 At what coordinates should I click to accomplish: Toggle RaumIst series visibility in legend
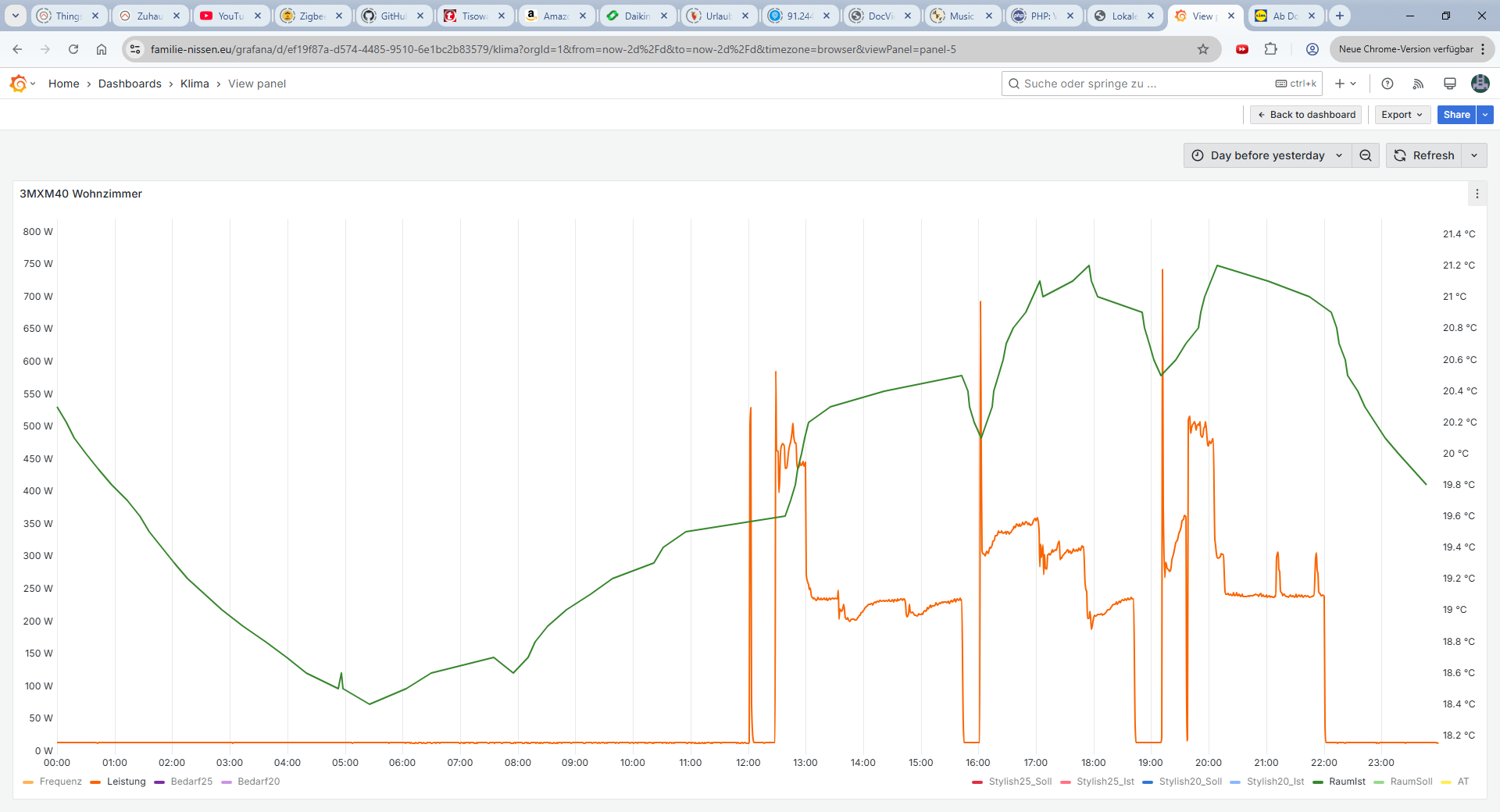1347,782
